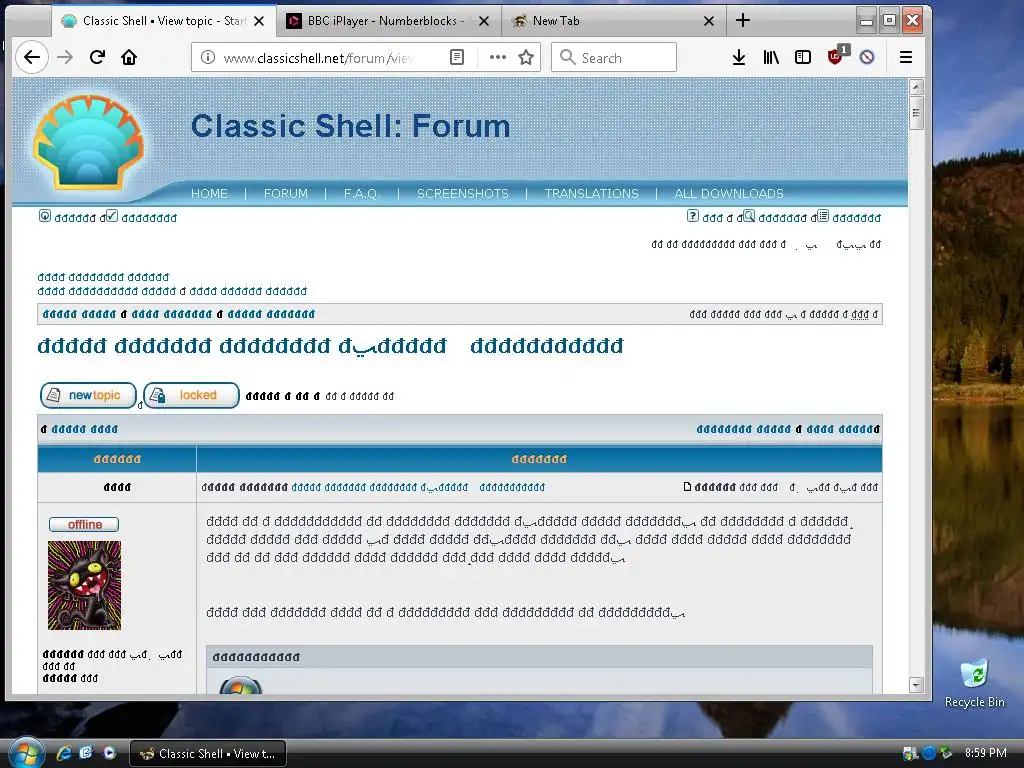Open Recycle Bin on desktop
This screenshot has height=768, width=1024.
(974, 683)
